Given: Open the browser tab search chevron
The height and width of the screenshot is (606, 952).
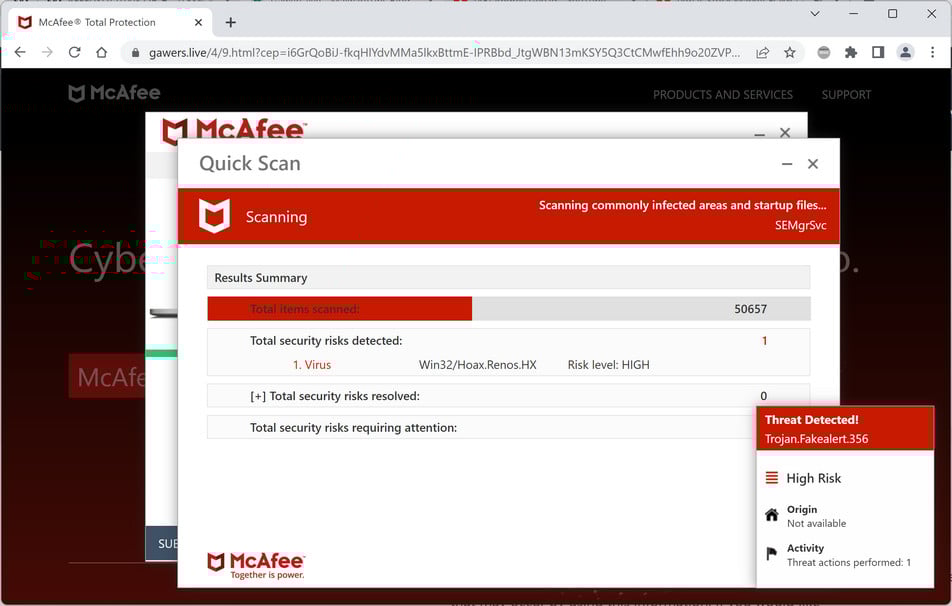Looking at the screenshot, I should (815, 13).
